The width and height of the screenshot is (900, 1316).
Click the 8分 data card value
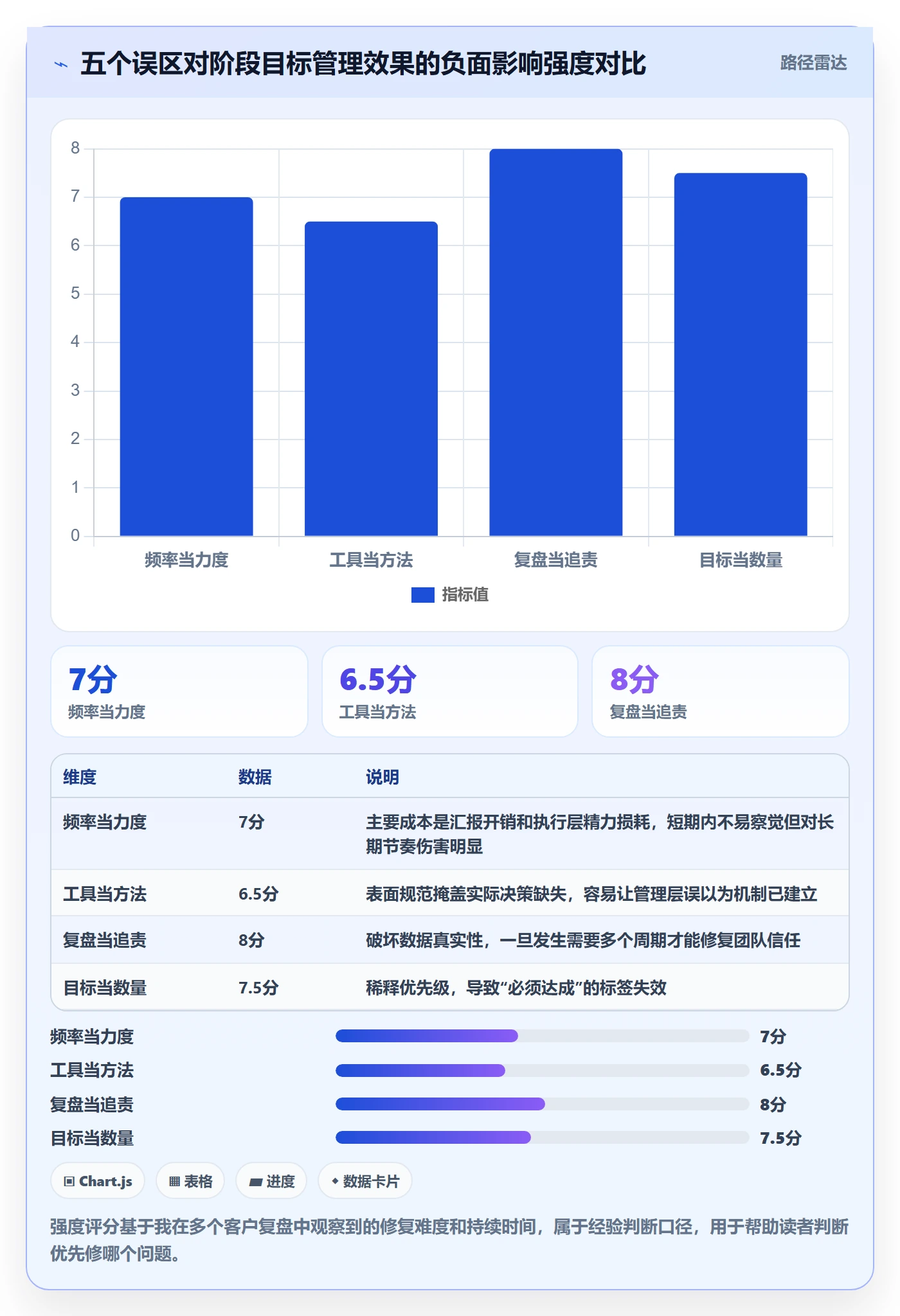click(634, 680)
